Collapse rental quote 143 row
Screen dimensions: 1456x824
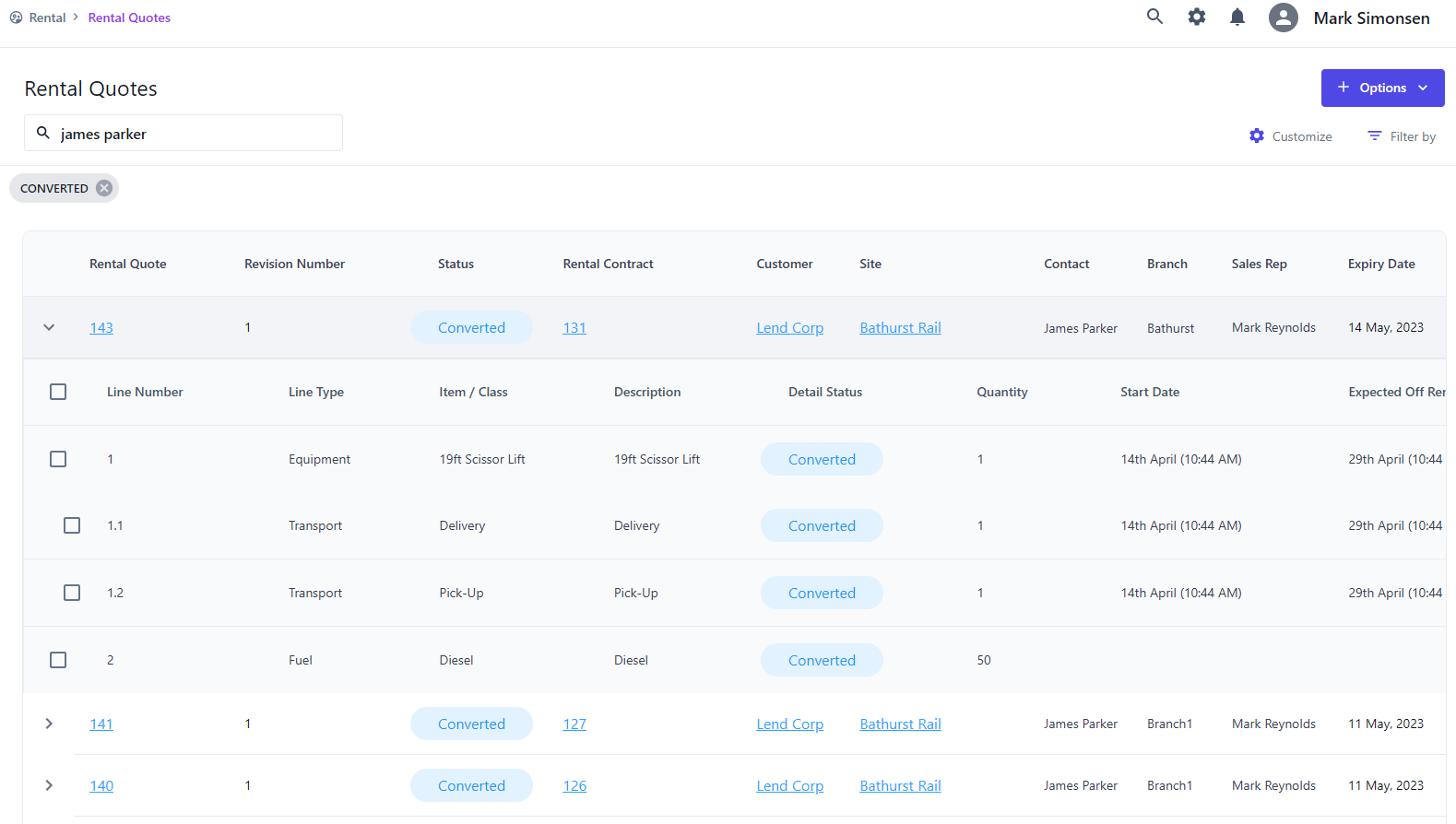(x=49, y=327)
